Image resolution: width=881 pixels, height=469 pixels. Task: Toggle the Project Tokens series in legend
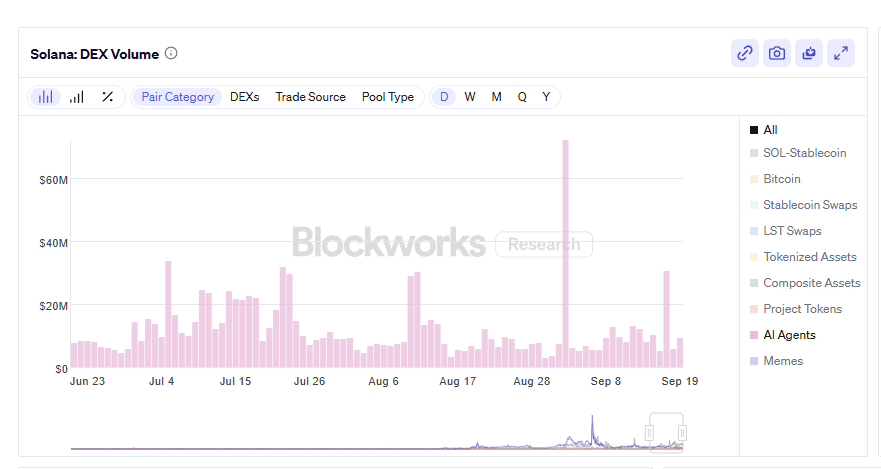pos(796,309)
